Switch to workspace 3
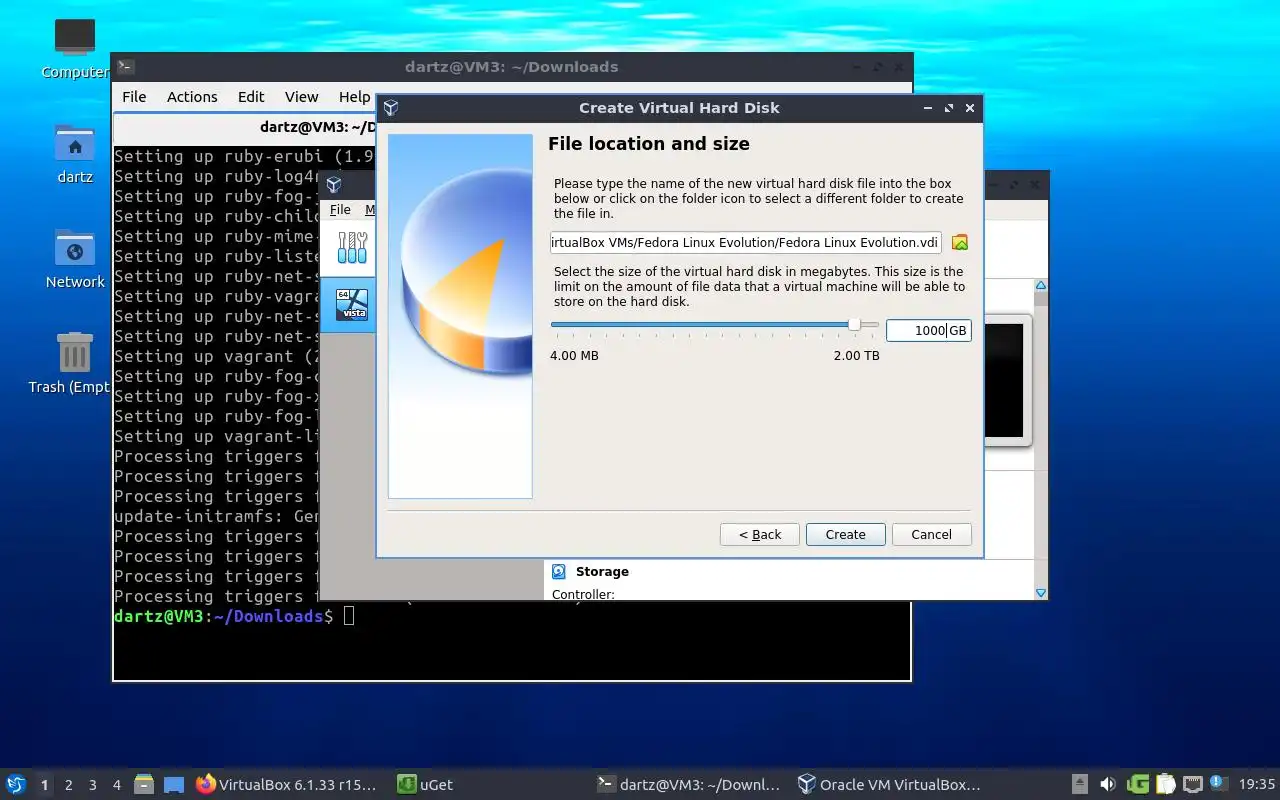The width and height of the screenshot is (1280, 800). [x=93, y=785]
